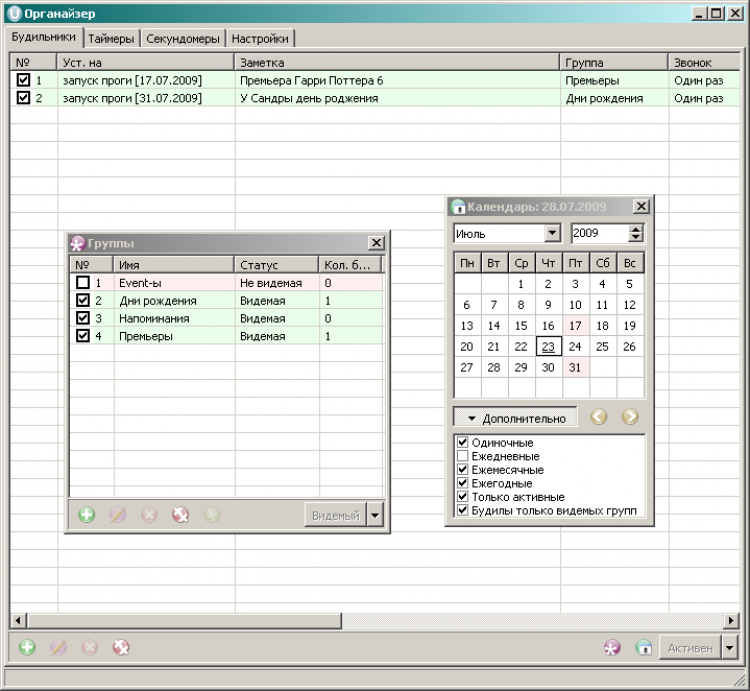750x691 pixels.
Task: Click the delete group icon in Группы
Action: click(149, 515)
